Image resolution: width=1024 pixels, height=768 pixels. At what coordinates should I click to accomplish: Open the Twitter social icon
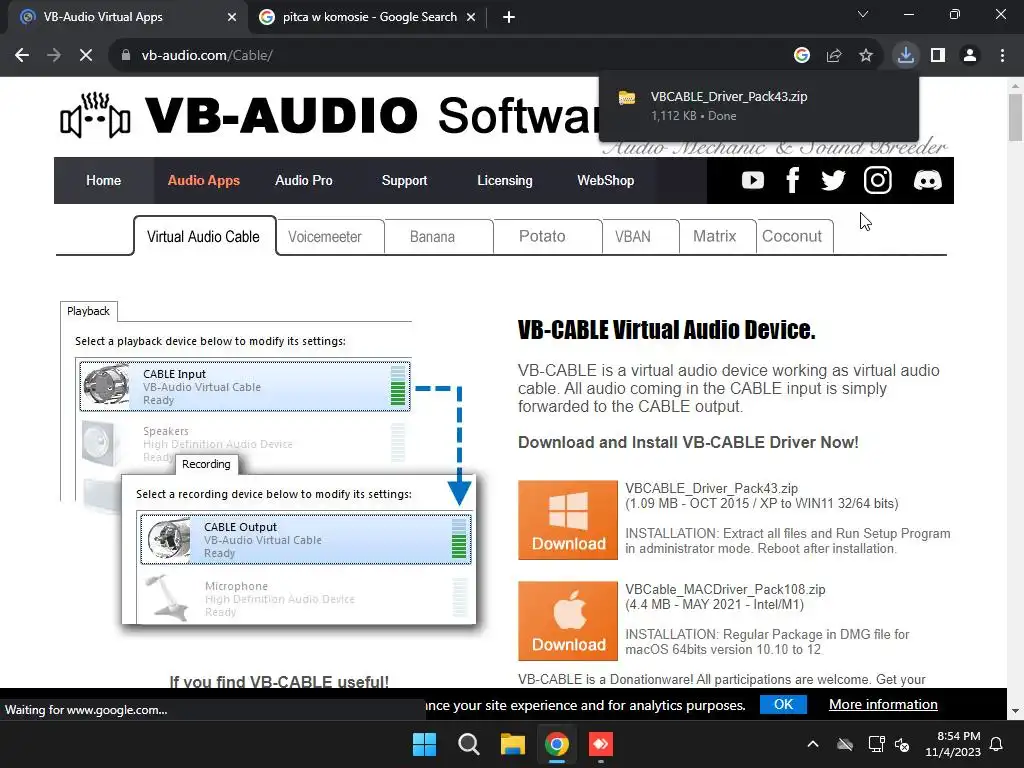(x=833, y=180)
